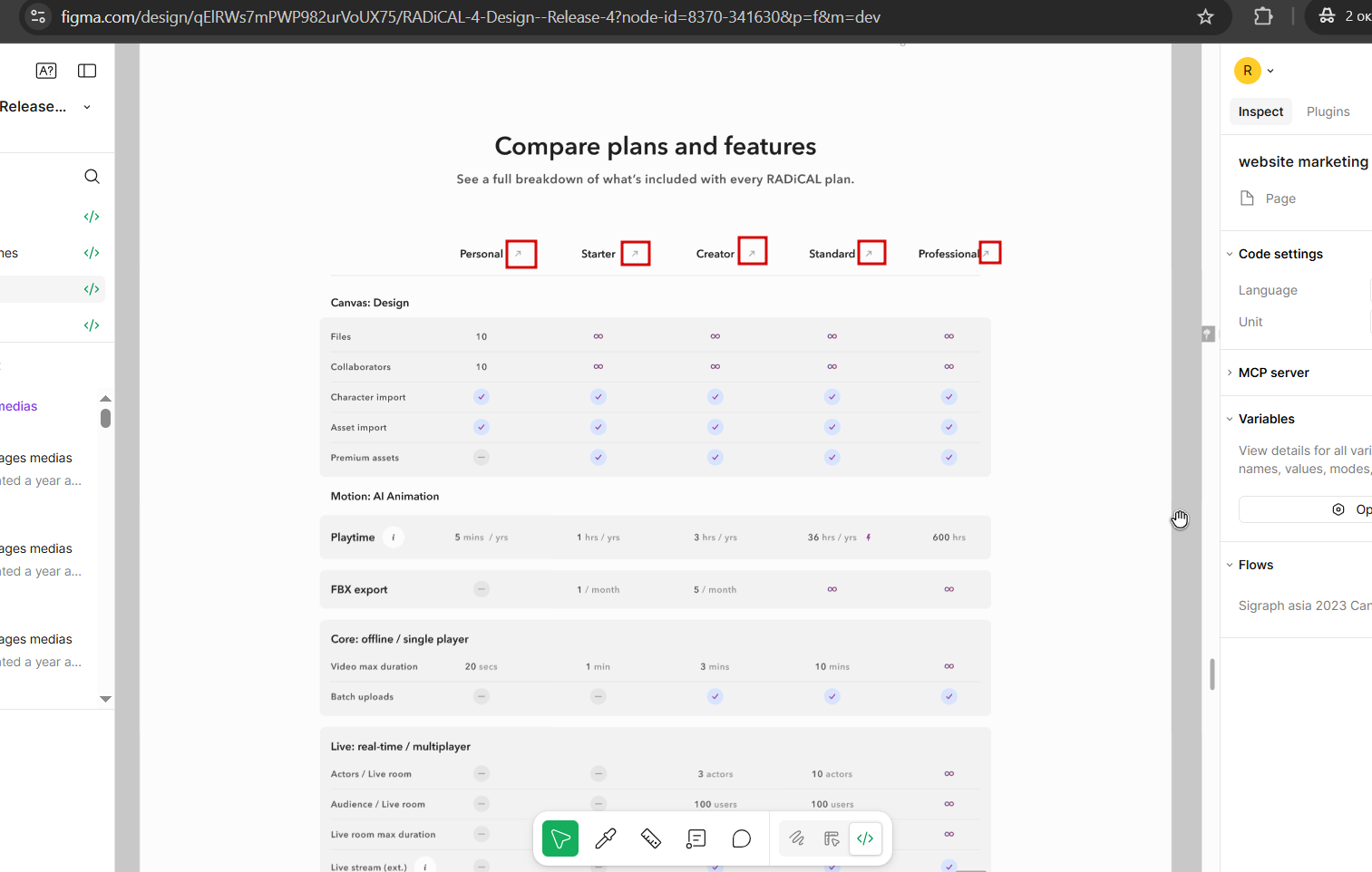Select the purple 'medias' layer text
This screenshot has height=872, width=1372.
click(18, 406)
